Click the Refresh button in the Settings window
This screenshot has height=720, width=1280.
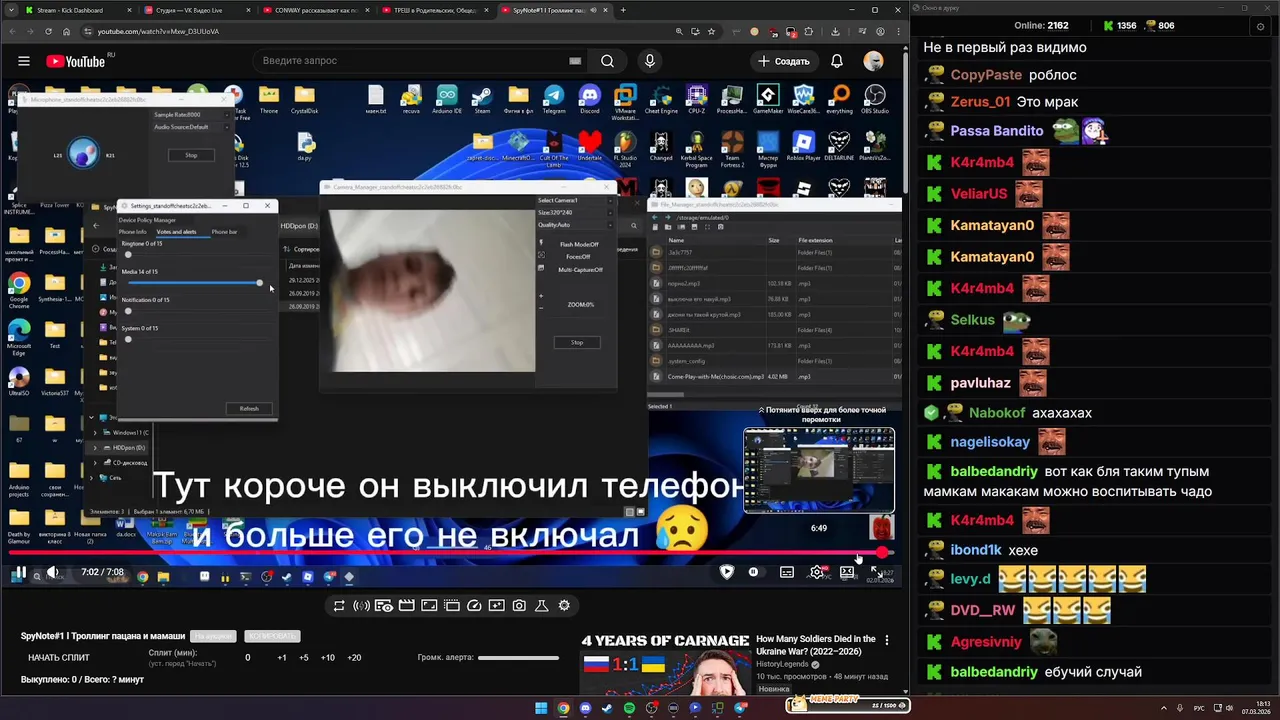point(249,408)
